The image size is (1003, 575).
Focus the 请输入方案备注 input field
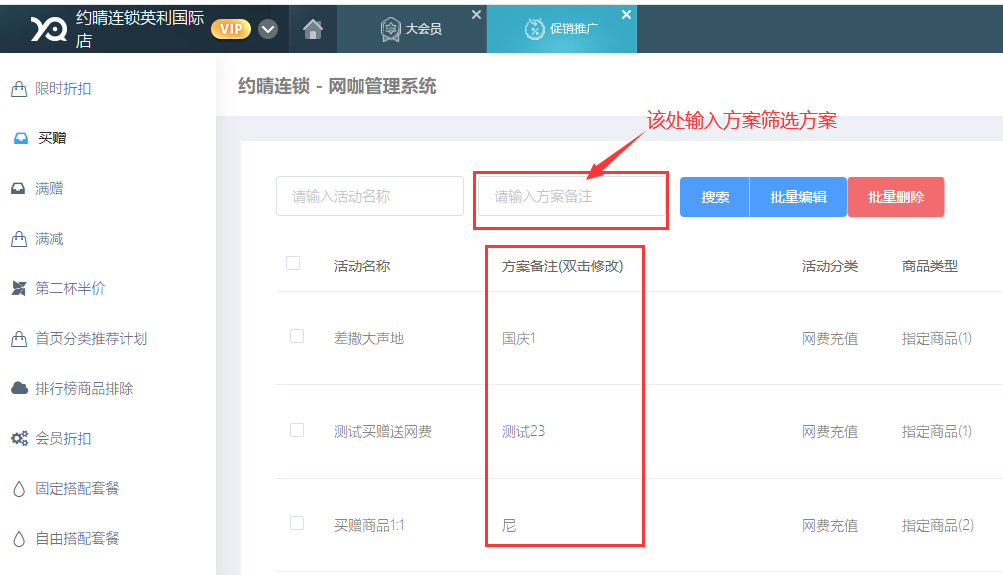tap(571, 196)
